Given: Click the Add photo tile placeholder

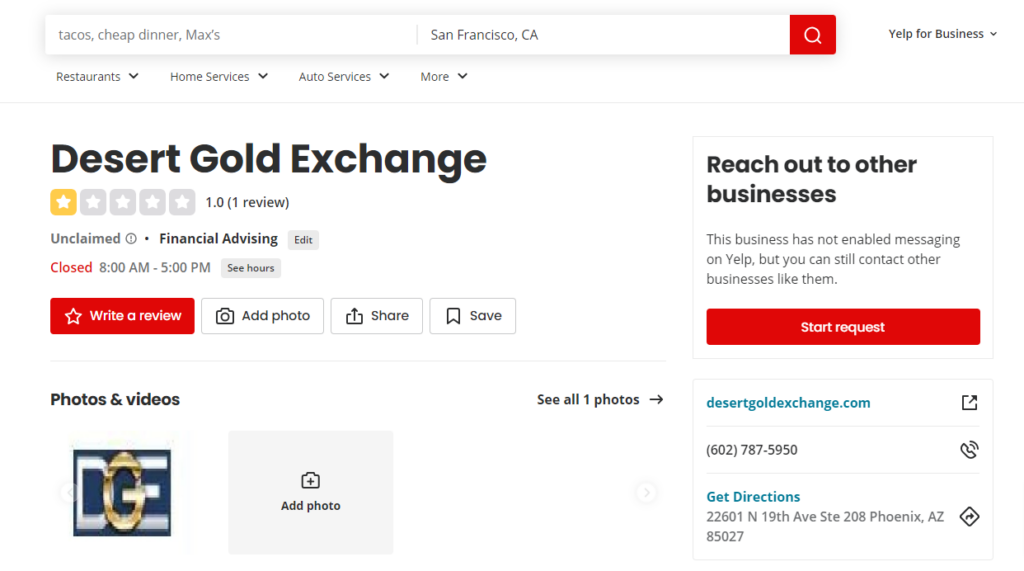Looking at the screenshot, I should tap(311, 493).
